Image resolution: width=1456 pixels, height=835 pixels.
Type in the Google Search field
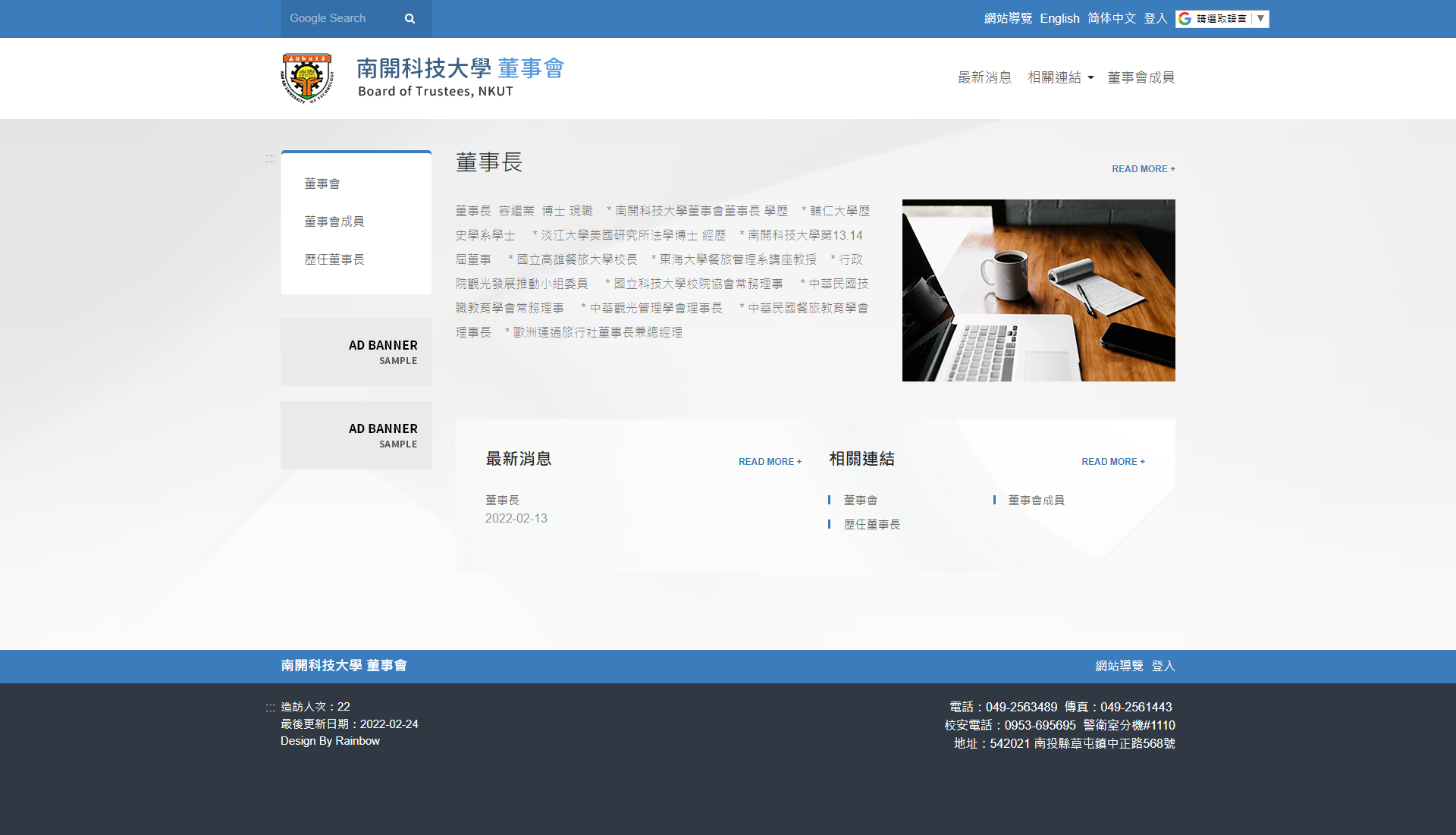click(x=337, y=19)
